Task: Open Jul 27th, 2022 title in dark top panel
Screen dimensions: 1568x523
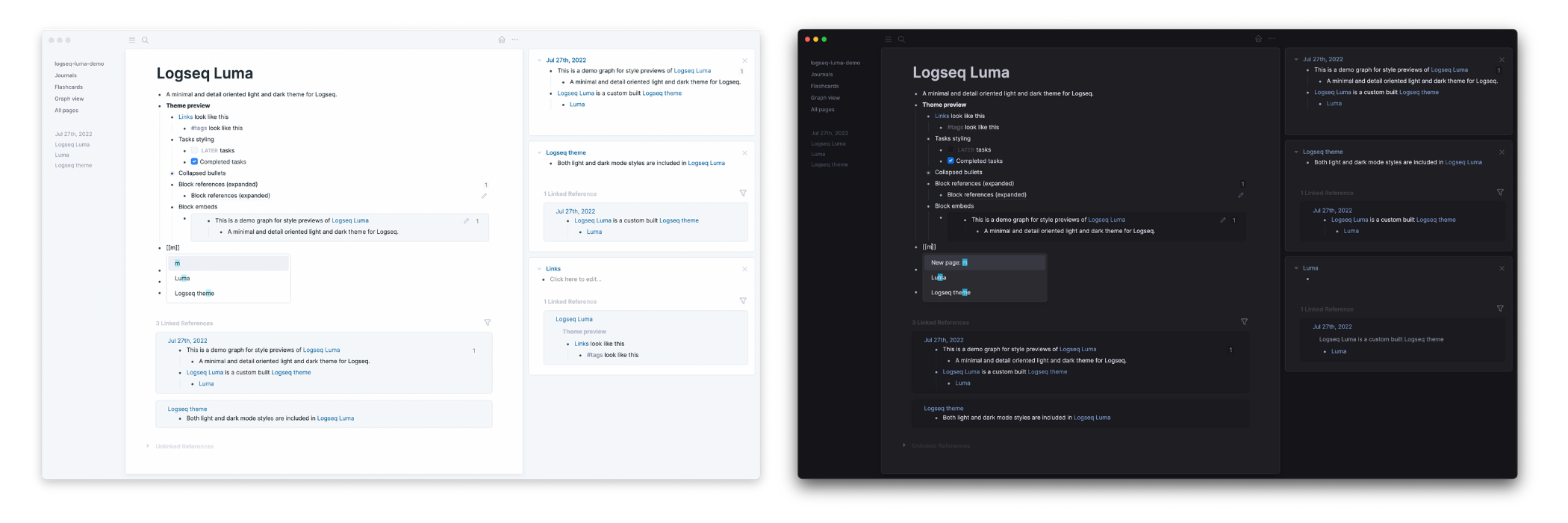Action: pos(1323,59)
